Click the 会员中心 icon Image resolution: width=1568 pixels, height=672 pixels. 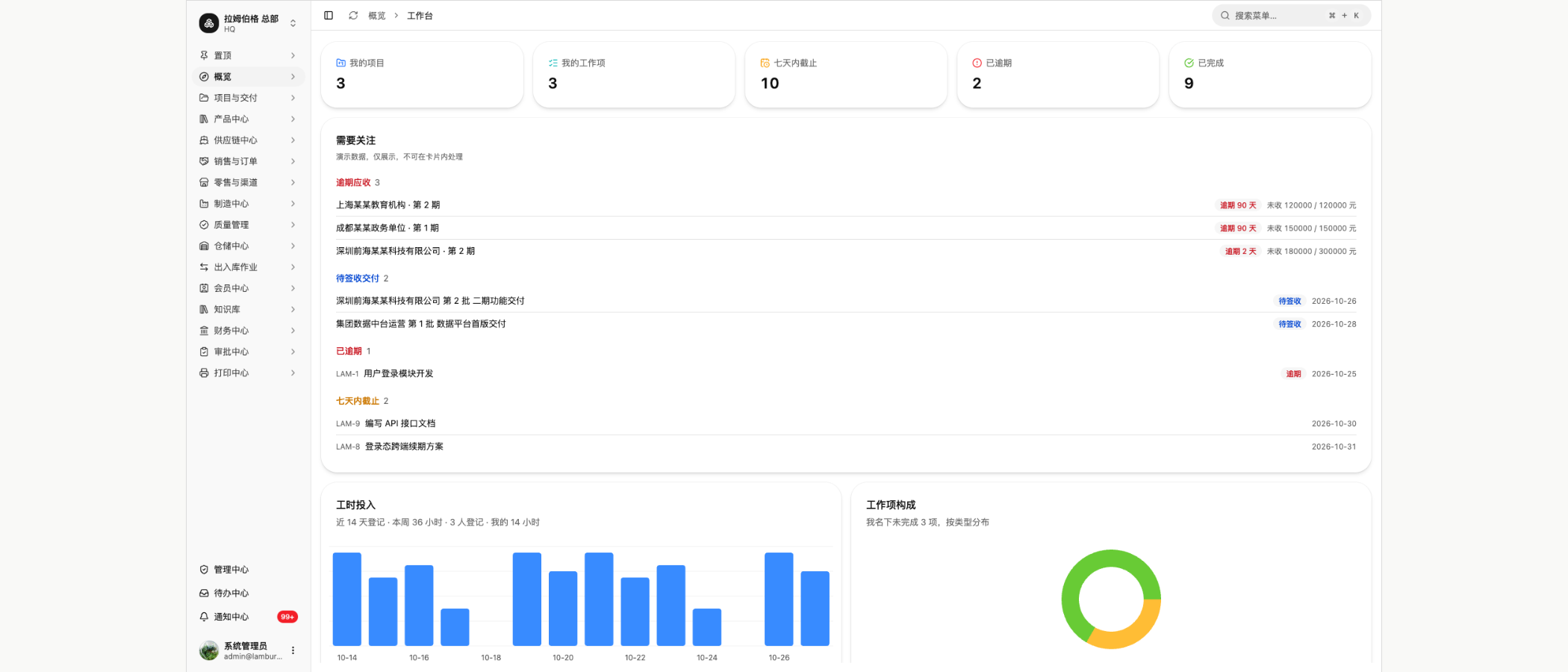pos(204,288)
